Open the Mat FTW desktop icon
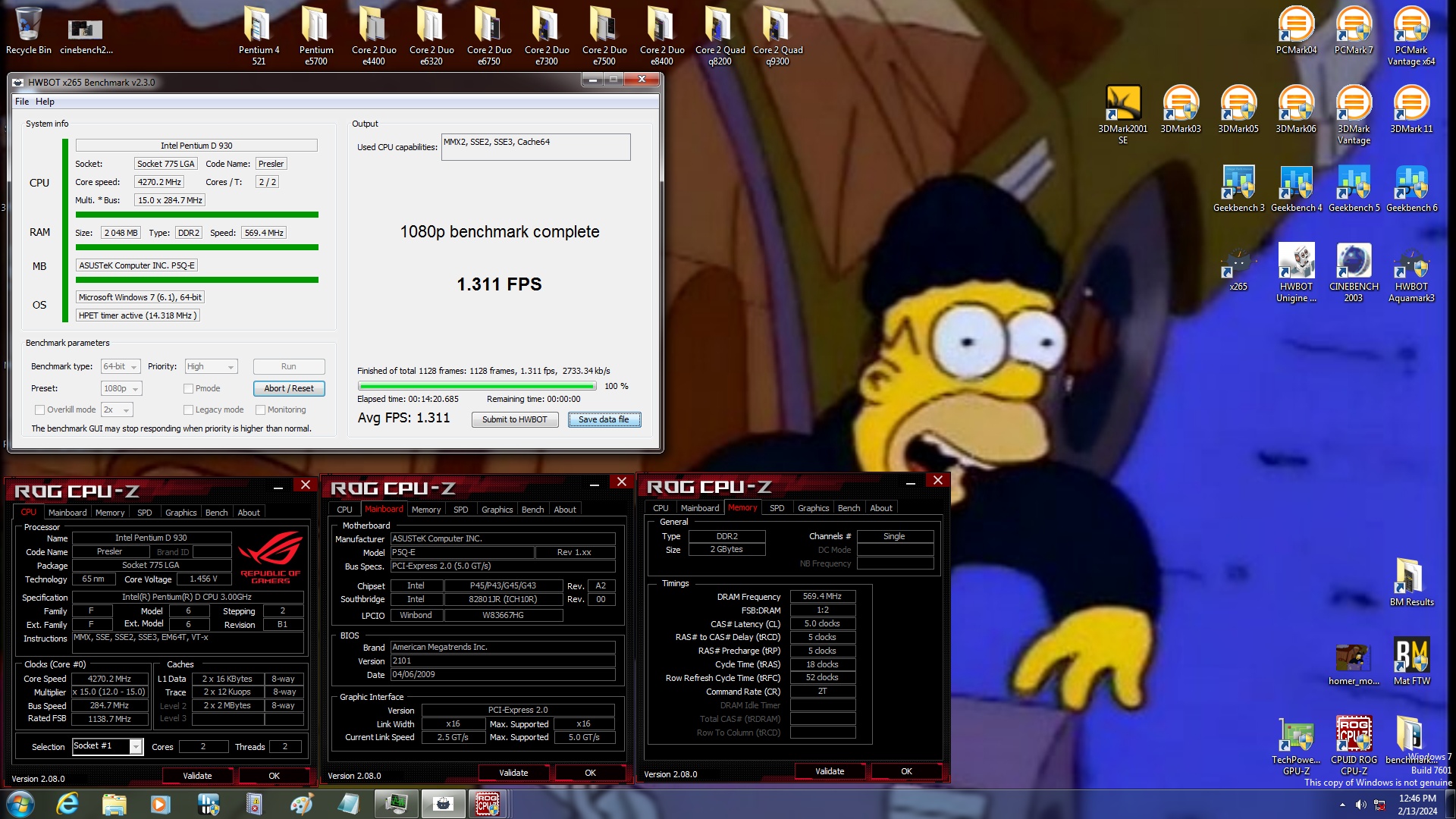The height and width of the screenshot is (819, 1456). click(x=1411, y=660)
